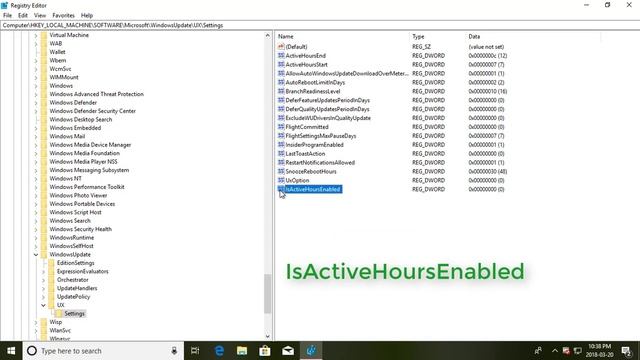Select the IsActiveHoursEnabled value name

313,189
